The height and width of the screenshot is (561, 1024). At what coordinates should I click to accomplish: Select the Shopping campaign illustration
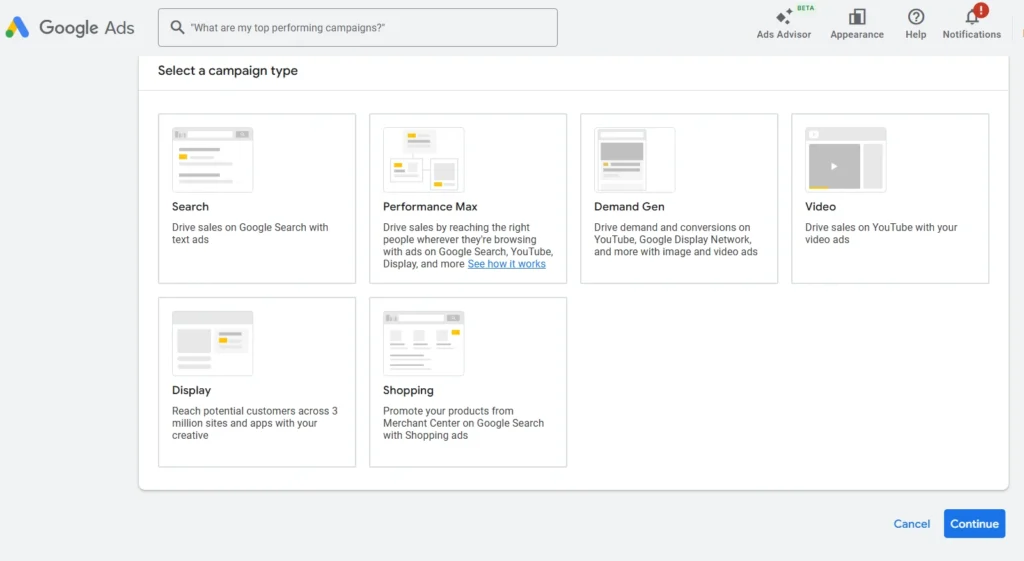tap(423, 344)
